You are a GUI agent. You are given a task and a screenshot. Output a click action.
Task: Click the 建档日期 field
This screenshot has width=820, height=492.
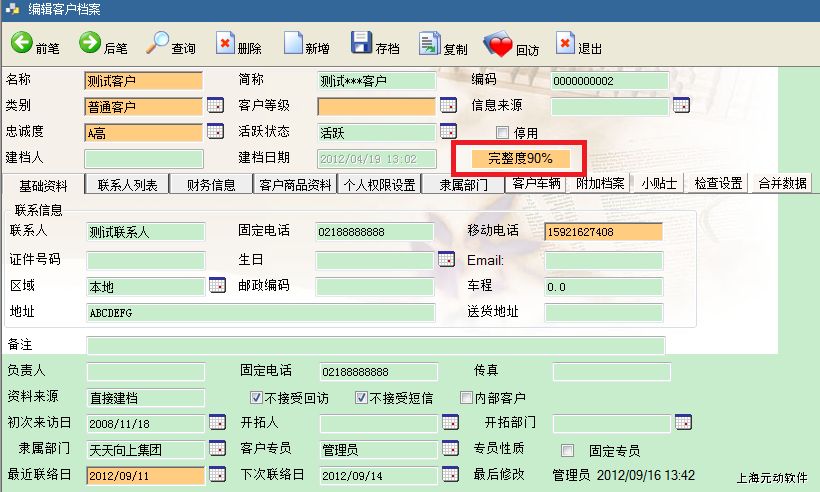pos(377,158)
